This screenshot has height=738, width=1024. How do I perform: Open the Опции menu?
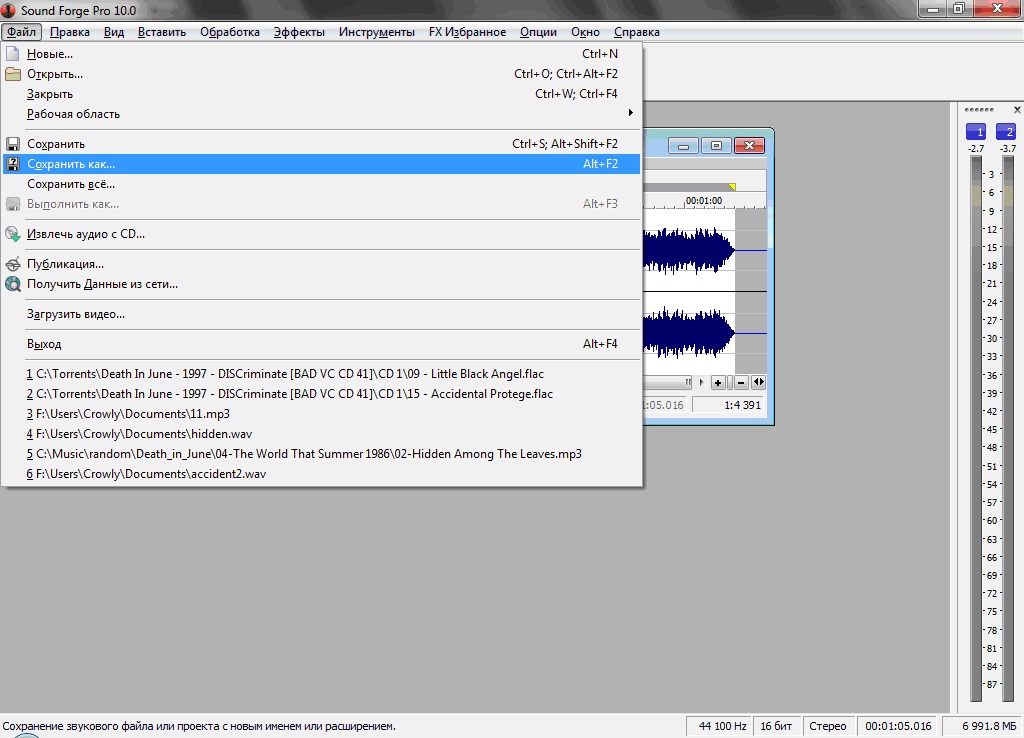click(x=538, y=32)
